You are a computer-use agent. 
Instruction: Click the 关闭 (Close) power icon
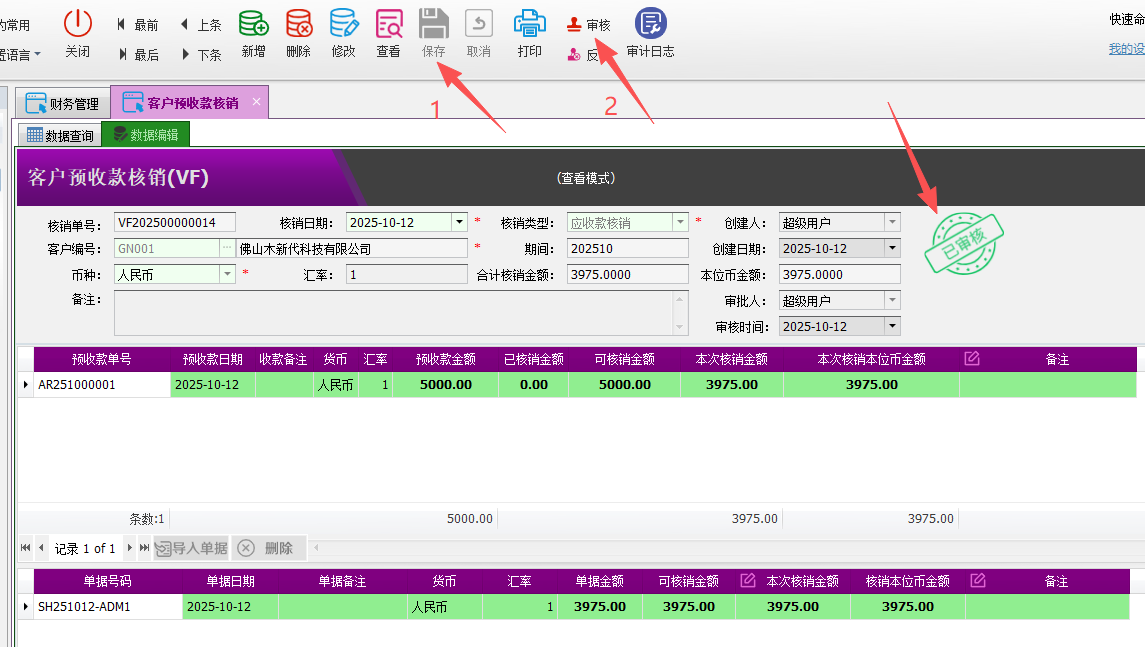coord(77,25)
